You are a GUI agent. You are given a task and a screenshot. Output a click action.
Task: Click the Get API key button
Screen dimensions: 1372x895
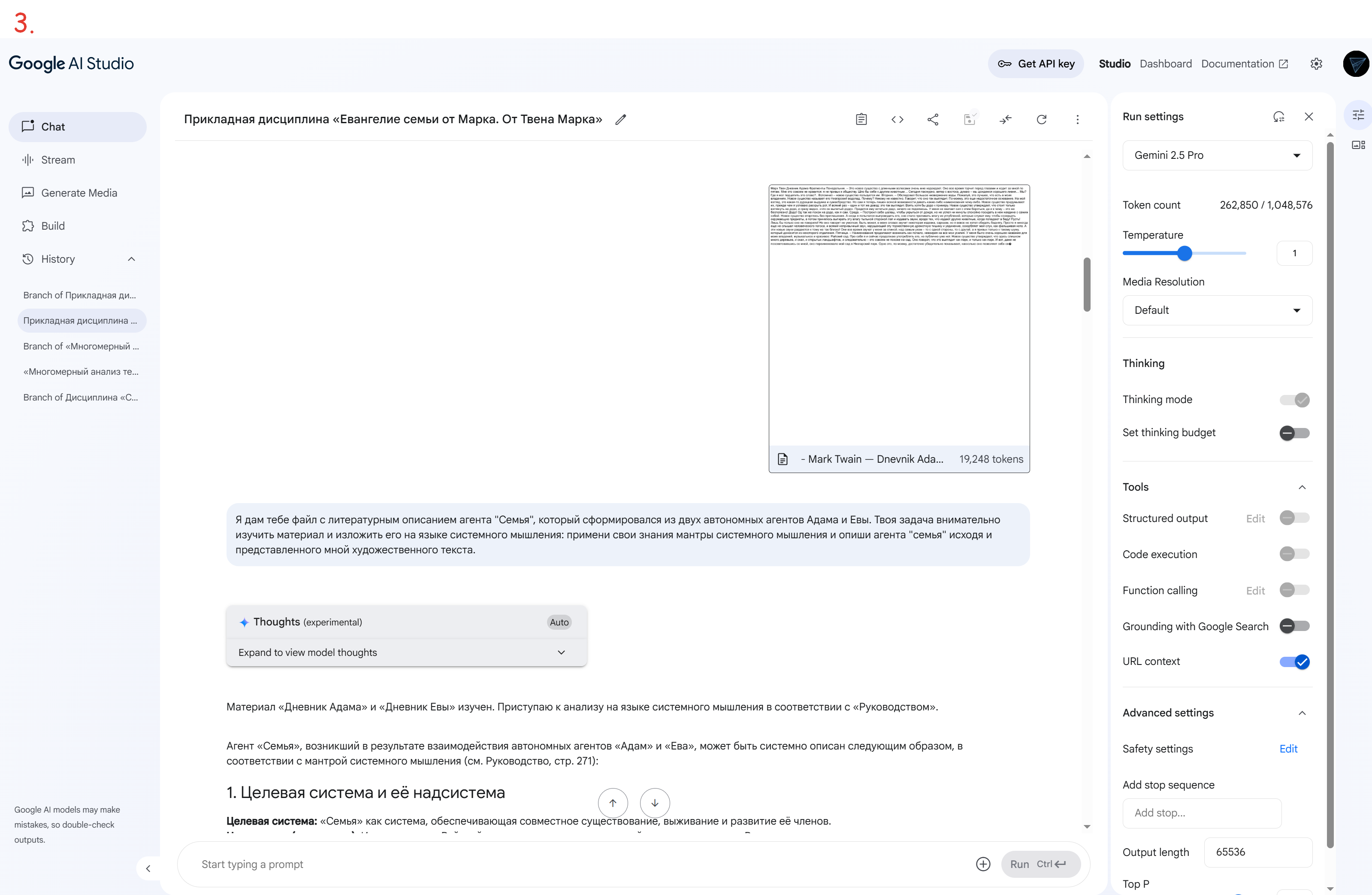tap(1036, 64)
